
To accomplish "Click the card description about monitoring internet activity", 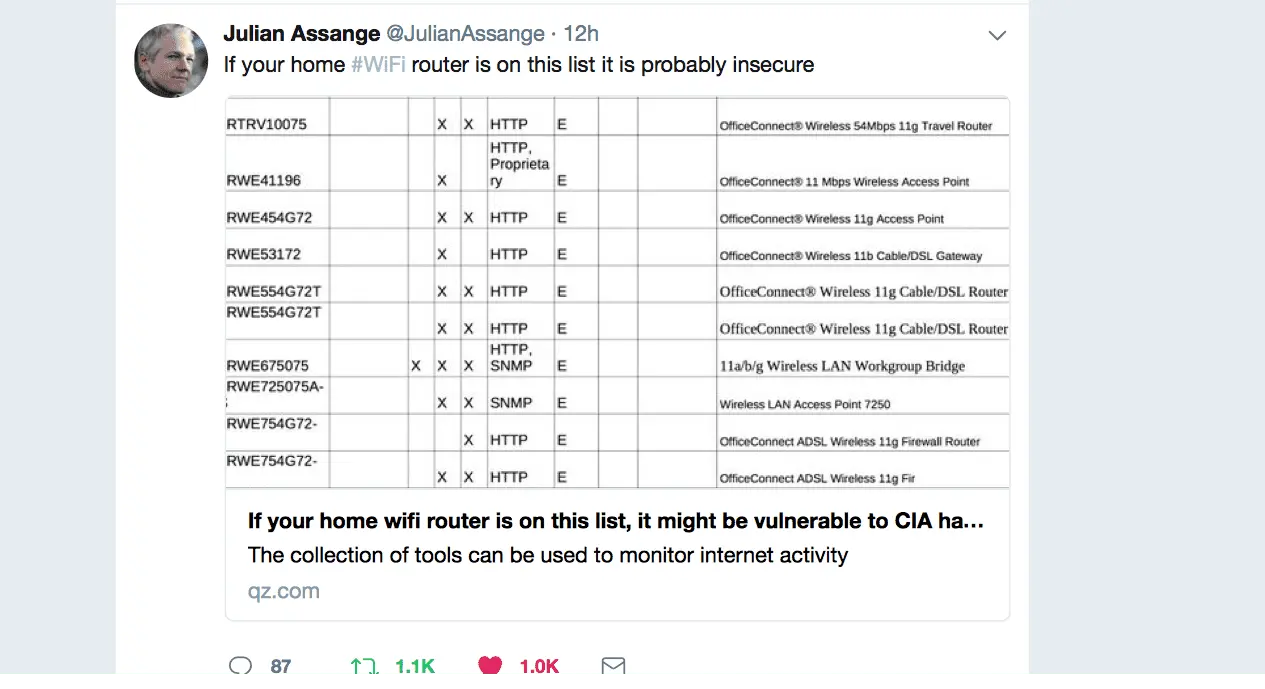I will click(x=547, y=555).
